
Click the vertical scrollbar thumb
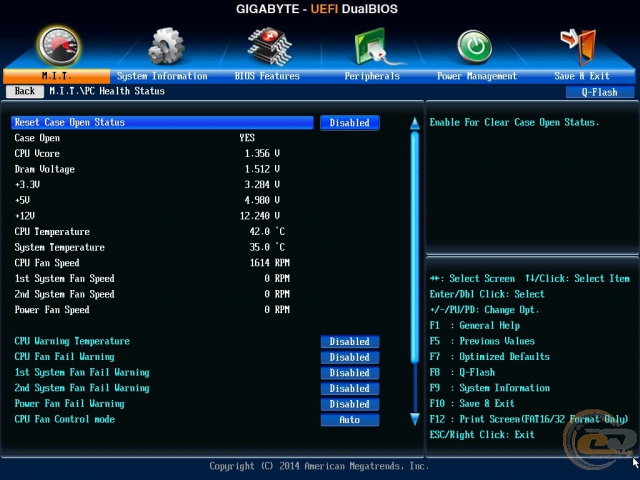click(415, 247)
